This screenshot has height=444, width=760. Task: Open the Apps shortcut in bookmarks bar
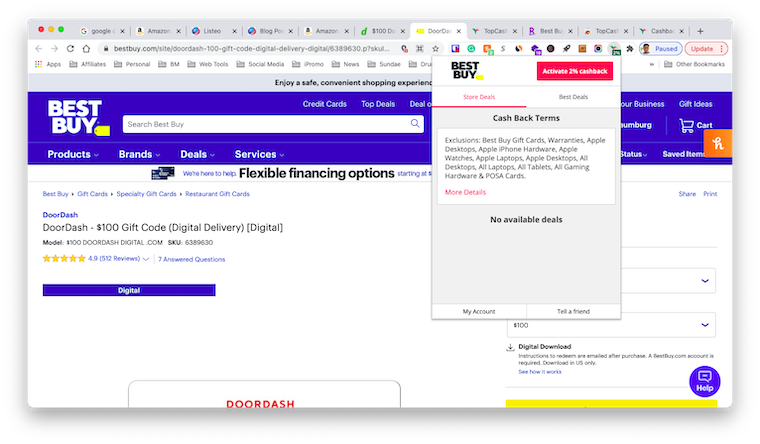pyautogui.click(x=48, y=64)
